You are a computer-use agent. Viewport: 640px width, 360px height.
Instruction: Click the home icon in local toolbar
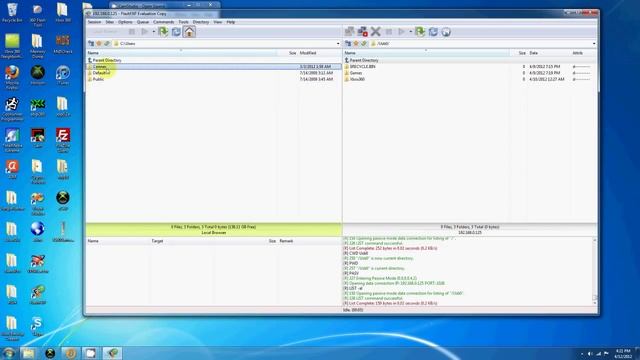[x=189, y=32]
